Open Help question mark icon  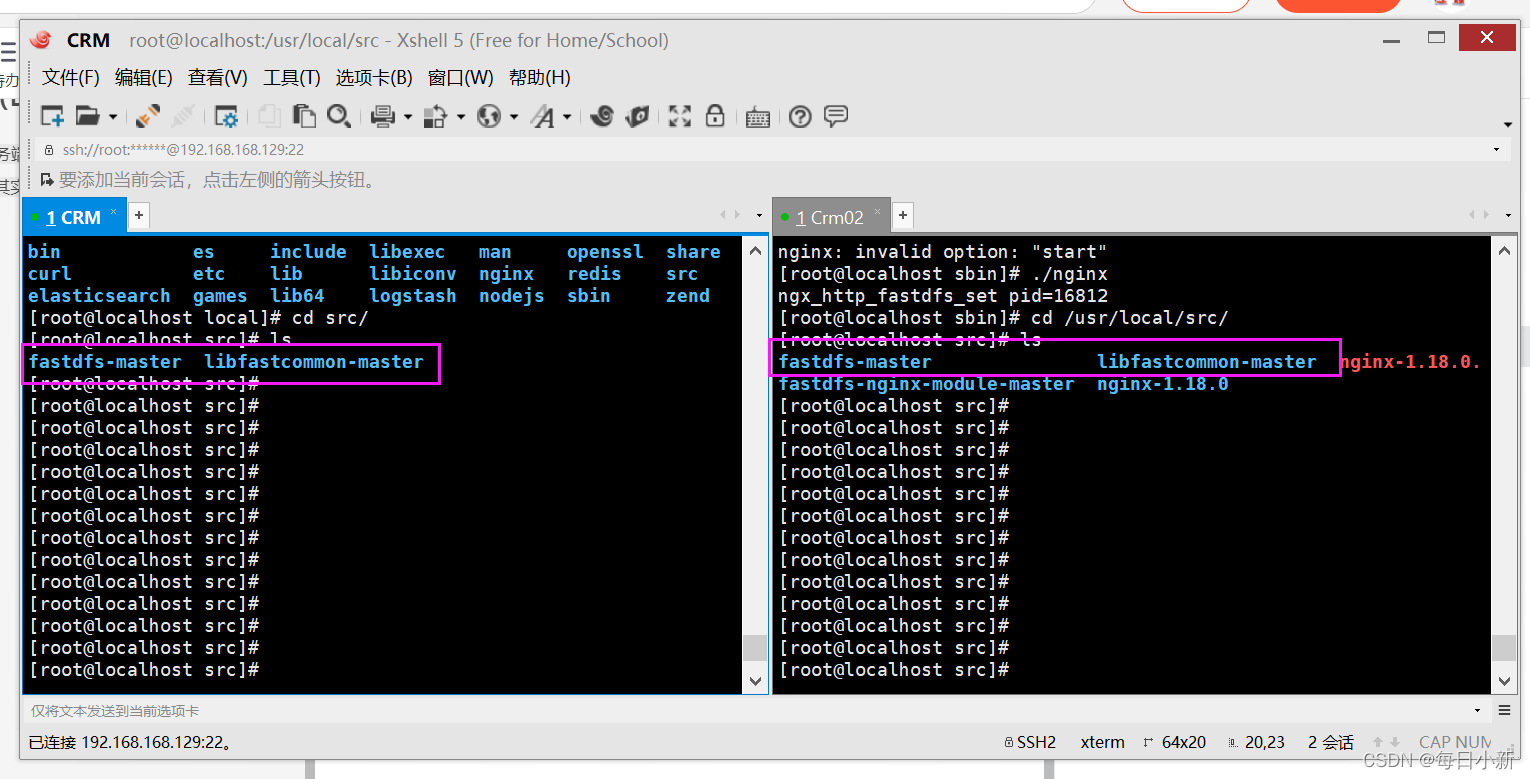(800, 117)
